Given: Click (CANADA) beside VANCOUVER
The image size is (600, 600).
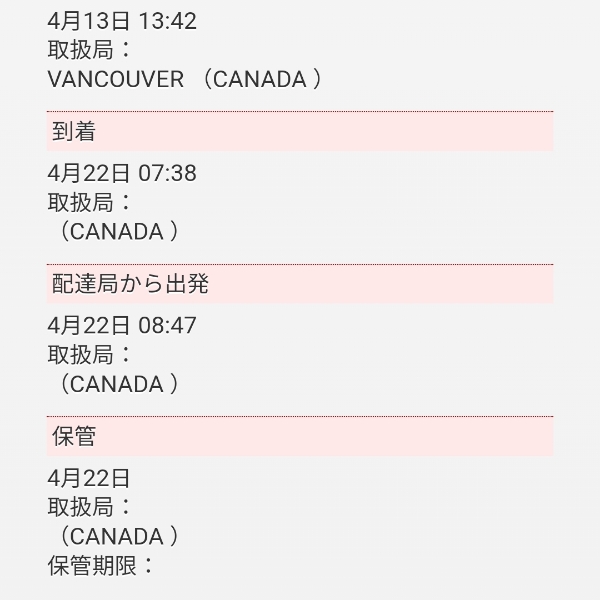Looking at the screenshot, I should pyautogui.click(x=262, y=79).
